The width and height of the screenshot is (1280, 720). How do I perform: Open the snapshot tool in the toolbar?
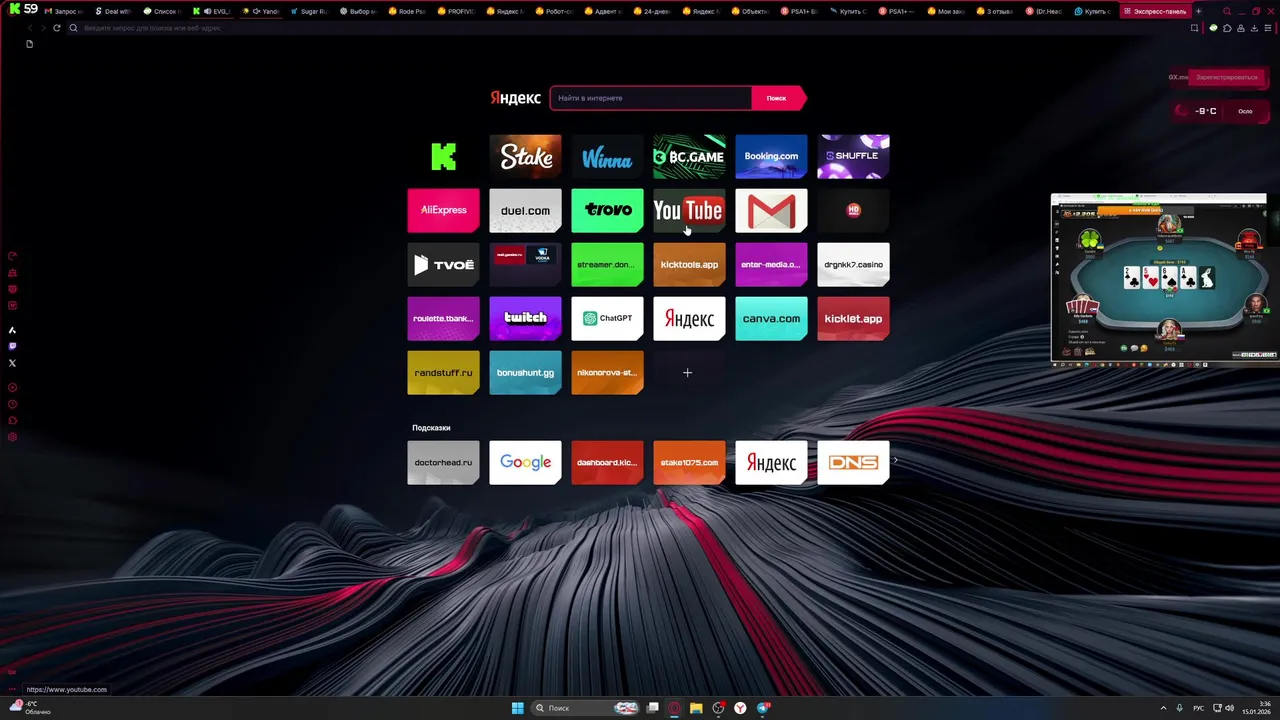click(x=1194, y=28)
